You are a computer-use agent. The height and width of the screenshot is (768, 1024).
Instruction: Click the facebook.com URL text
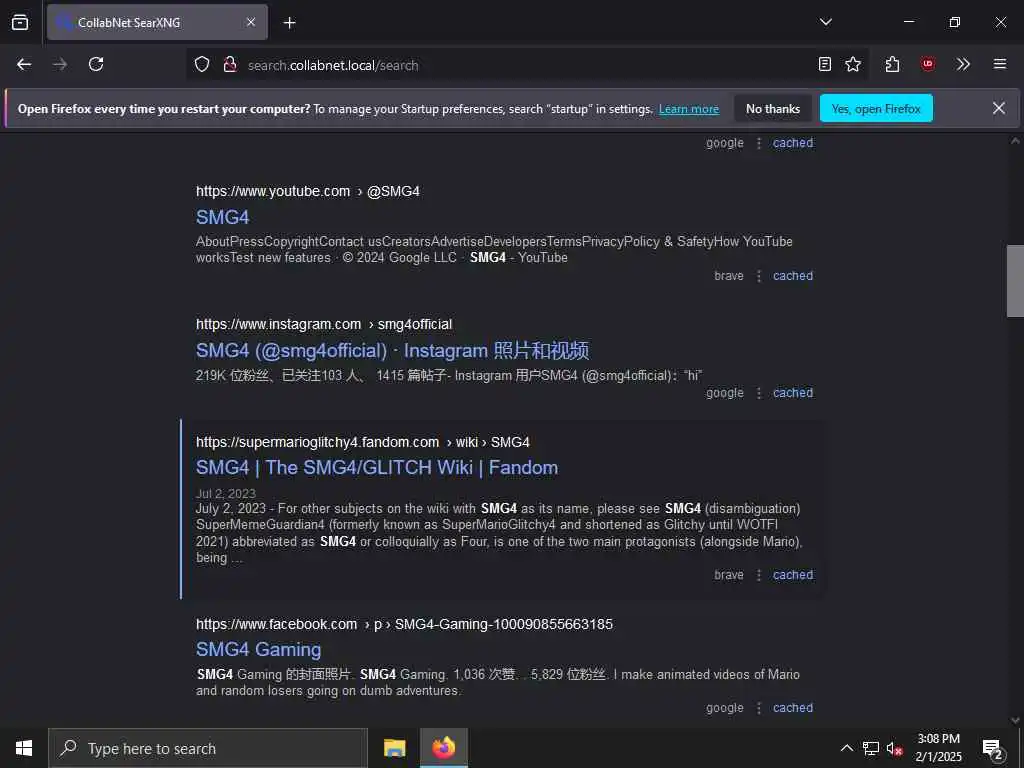pyautogui.click(x=276, y=624)
